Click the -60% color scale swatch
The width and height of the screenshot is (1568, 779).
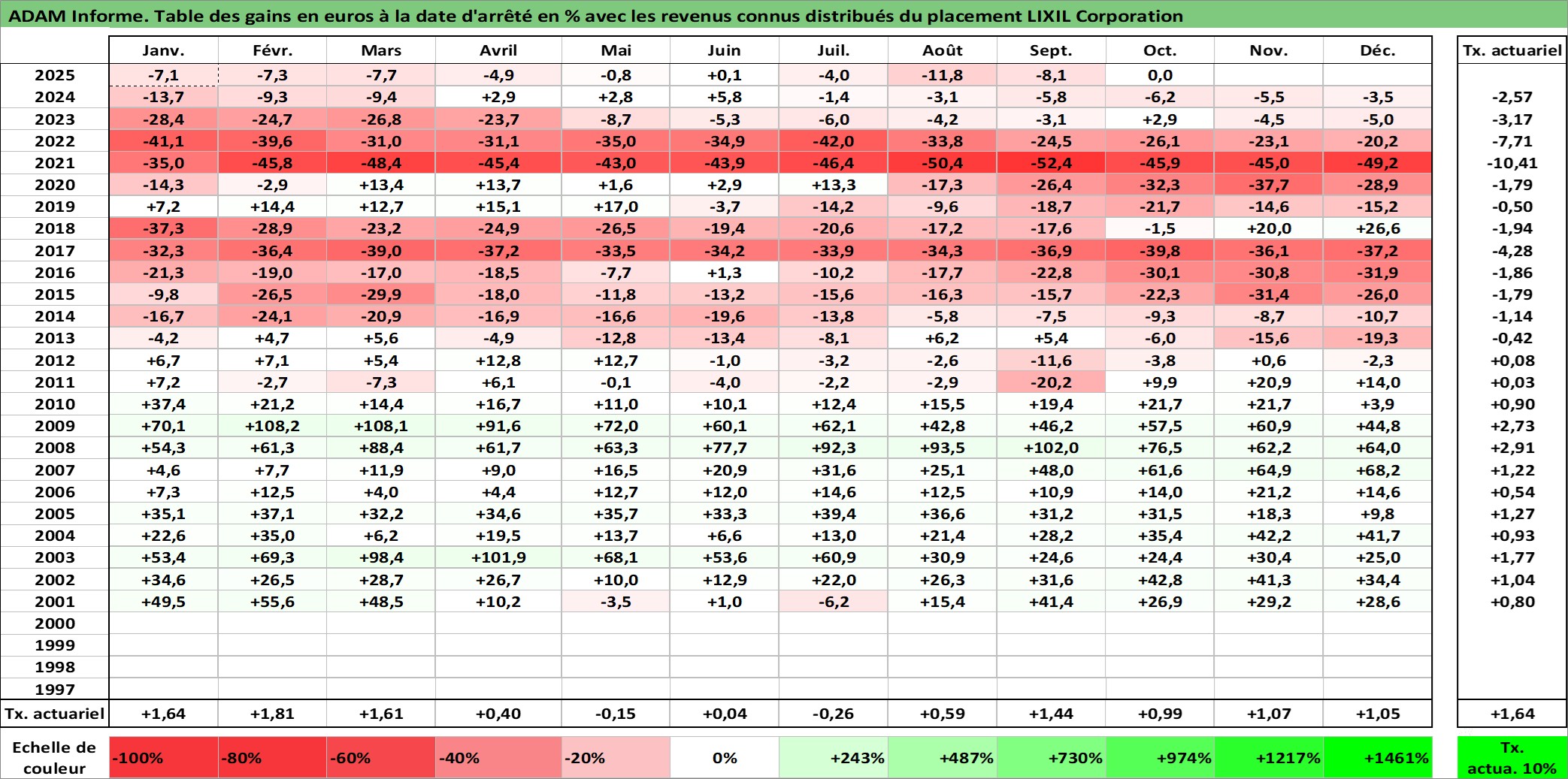coord(381,757)
